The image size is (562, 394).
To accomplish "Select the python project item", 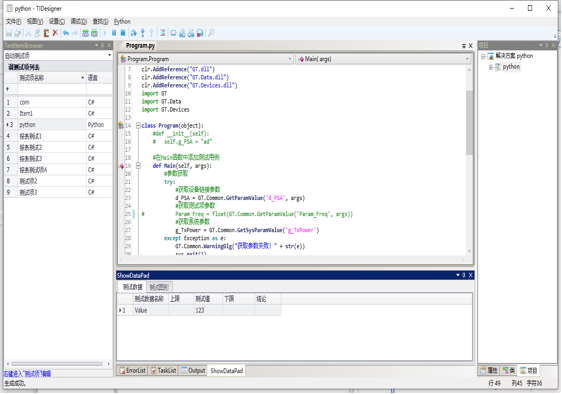I will tap(511, 67).
